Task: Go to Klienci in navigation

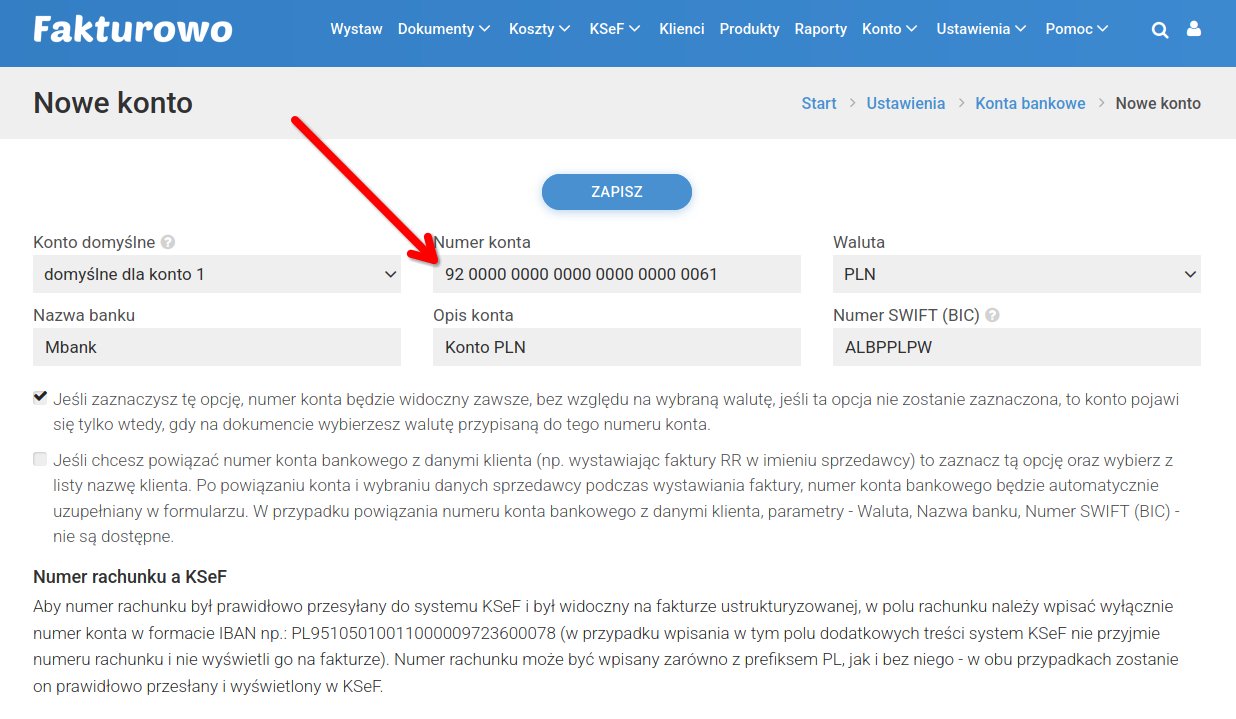Action: coord(681,29)
